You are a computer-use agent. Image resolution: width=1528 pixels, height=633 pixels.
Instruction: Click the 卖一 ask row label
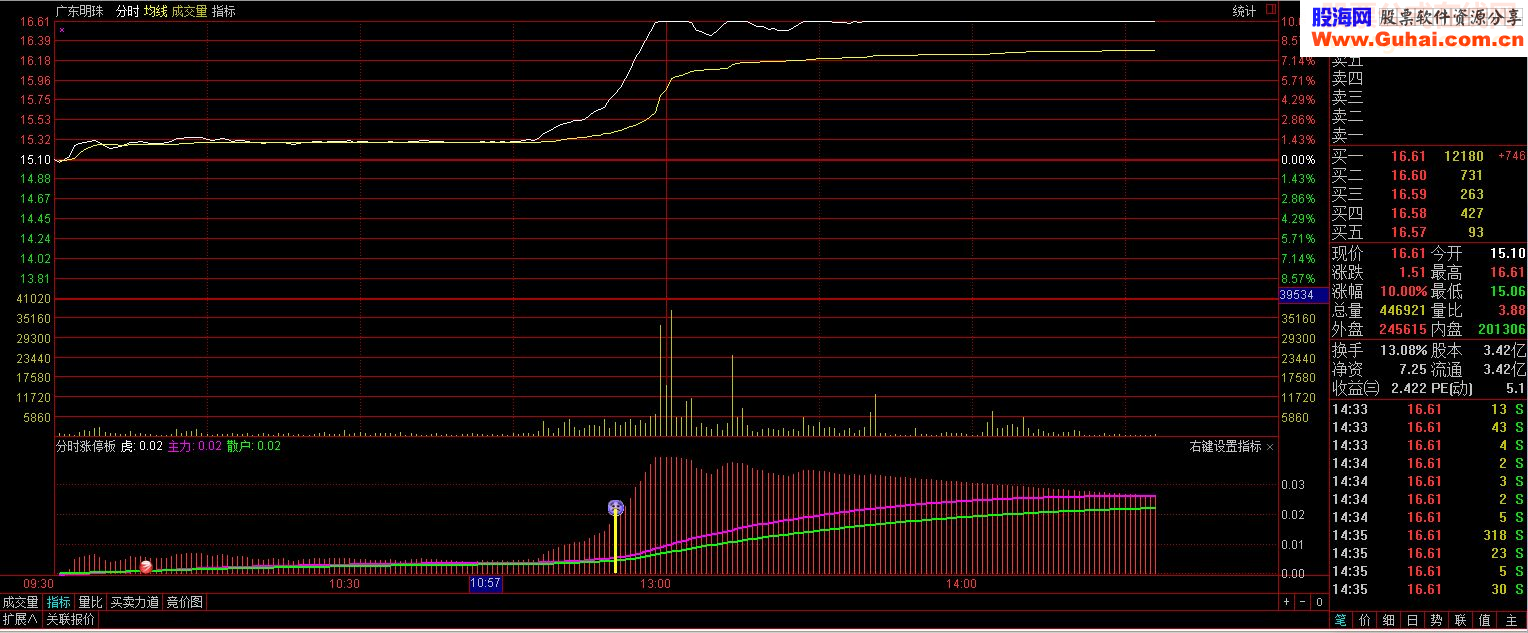(x=1348, y=136)
